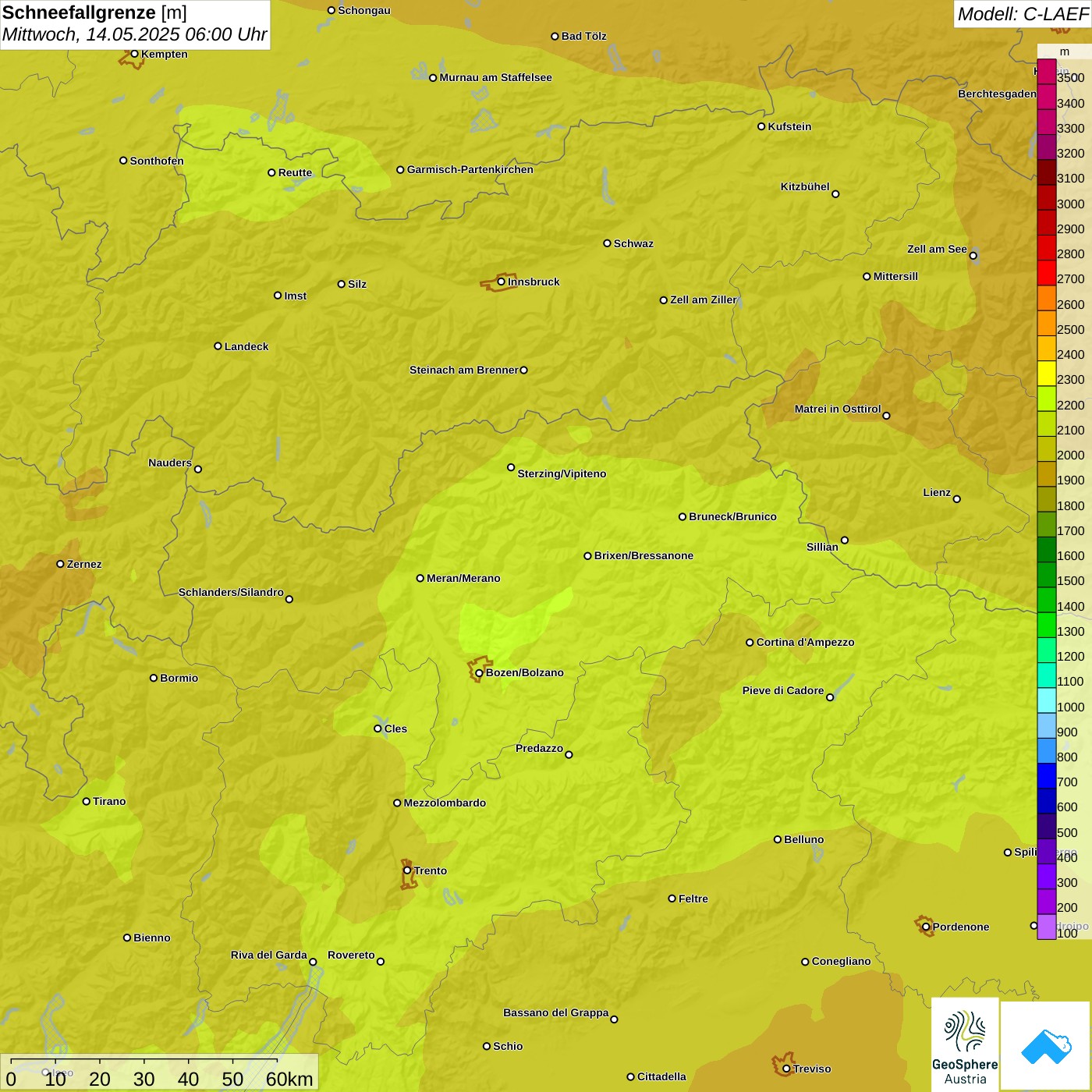Click the Landeck marker dot
This screenshot has width=1092, height=1092.
click(x=218, y=346)
